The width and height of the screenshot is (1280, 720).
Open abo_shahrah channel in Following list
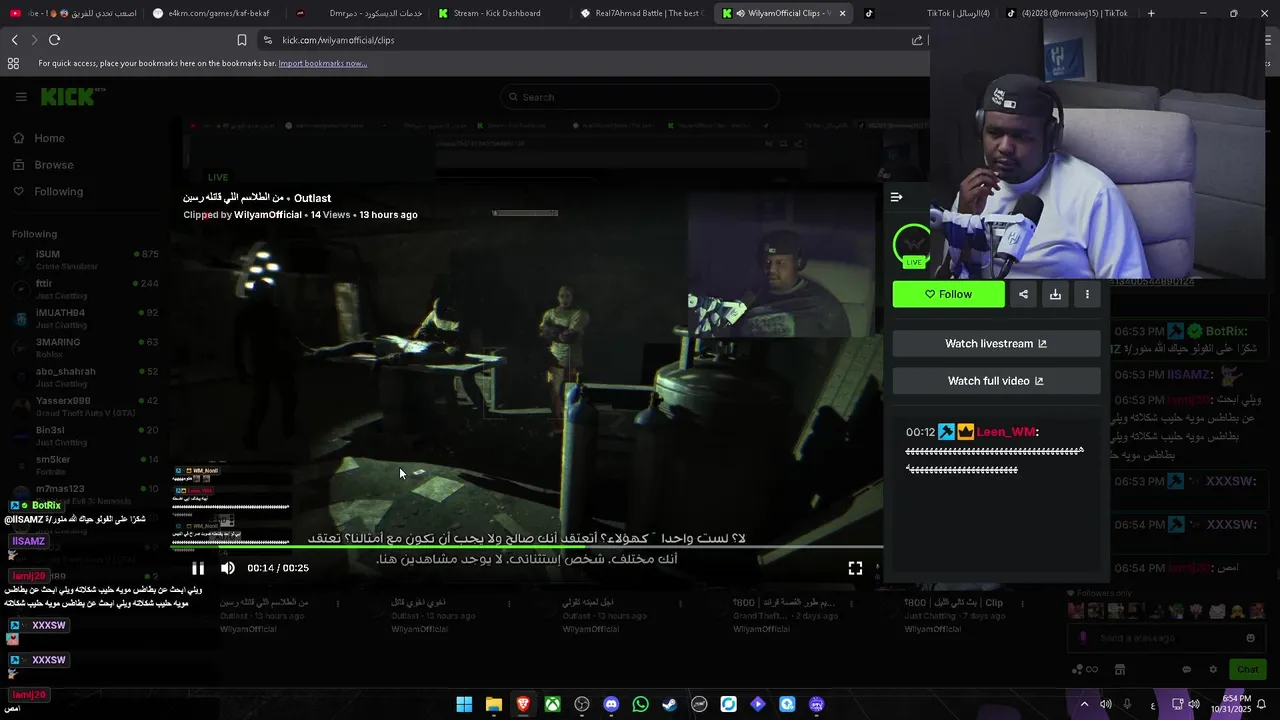(86, 376)
